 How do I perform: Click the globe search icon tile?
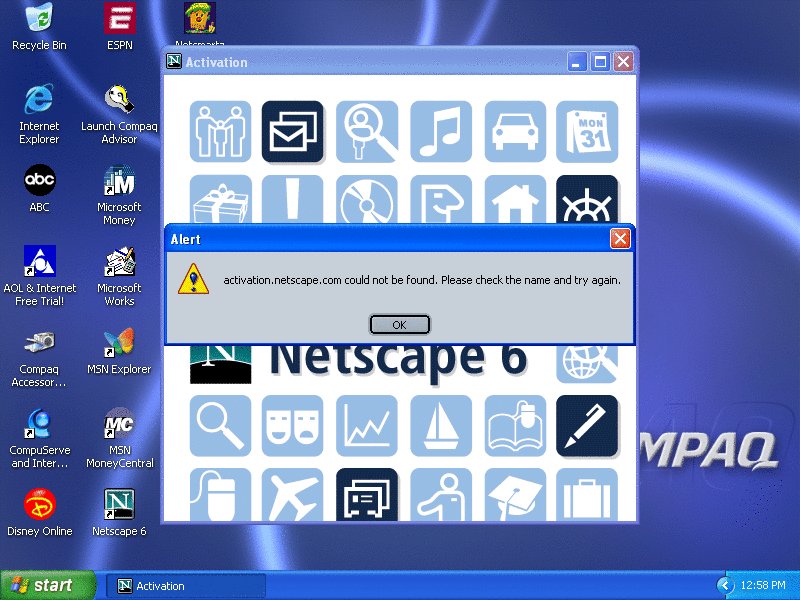[x=587, y=364]
